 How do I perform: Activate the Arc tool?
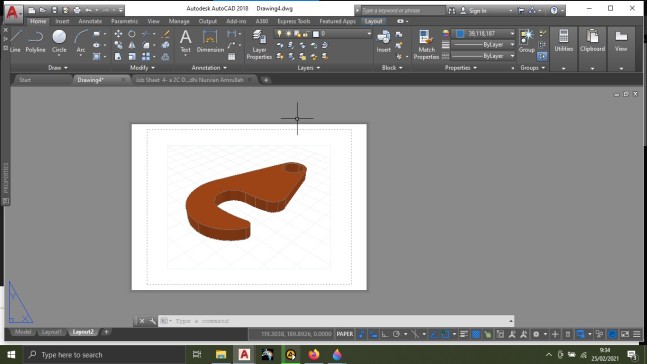pyautogui.click(x=81, y=41)
